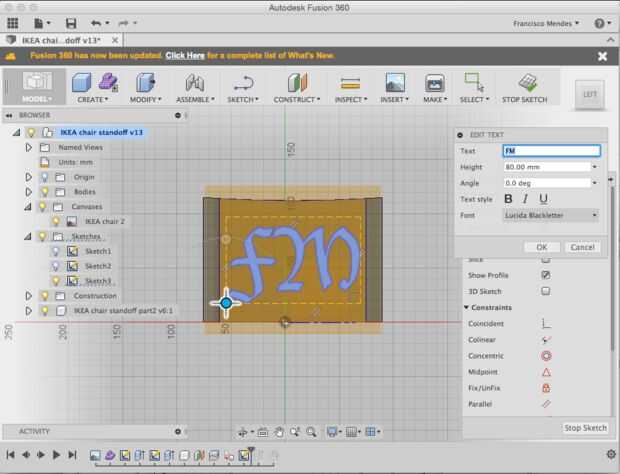
Task: Click the Text input field
Action: [551, 151]
